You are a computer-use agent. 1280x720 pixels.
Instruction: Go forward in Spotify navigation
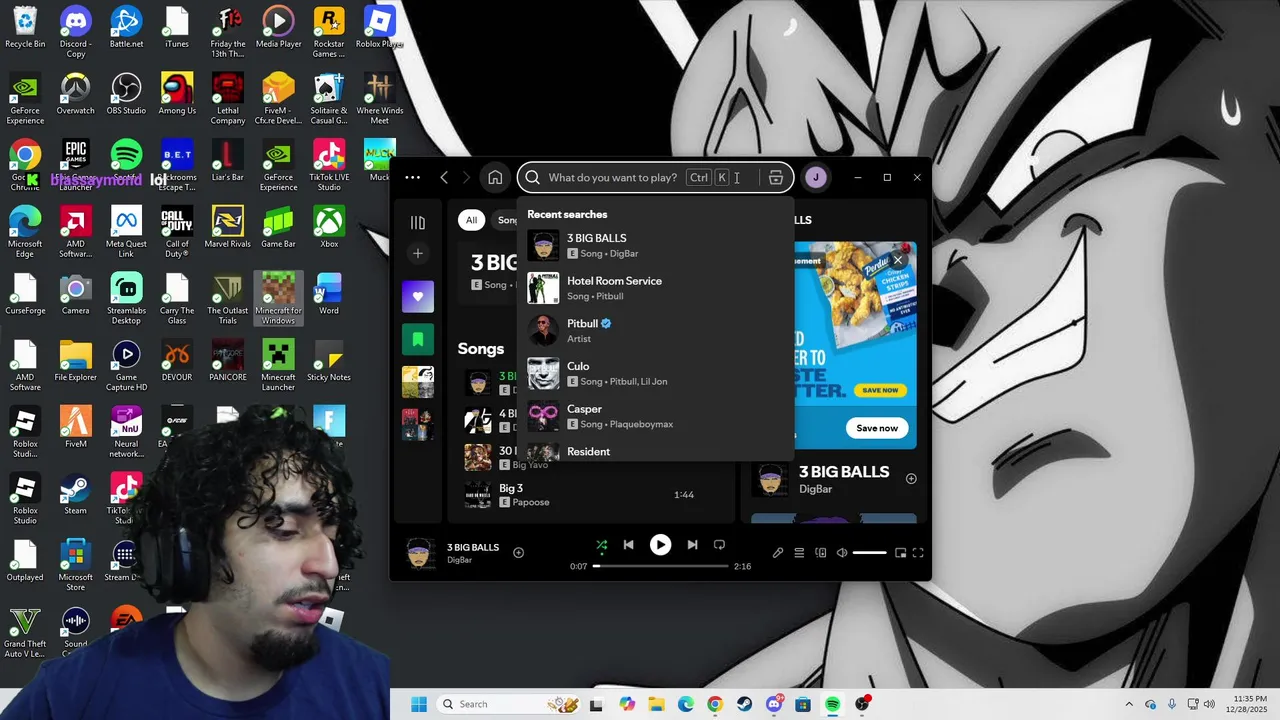coord(466,178)
